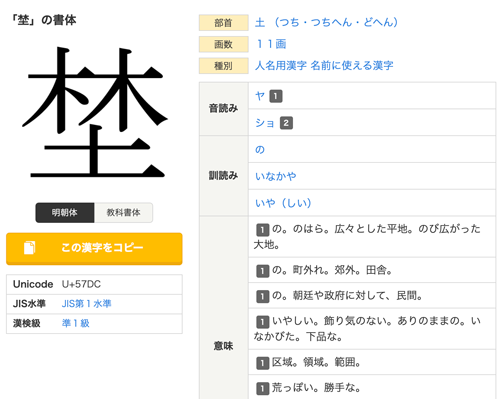Open the 11画 stroke count link

coord(271,44)
